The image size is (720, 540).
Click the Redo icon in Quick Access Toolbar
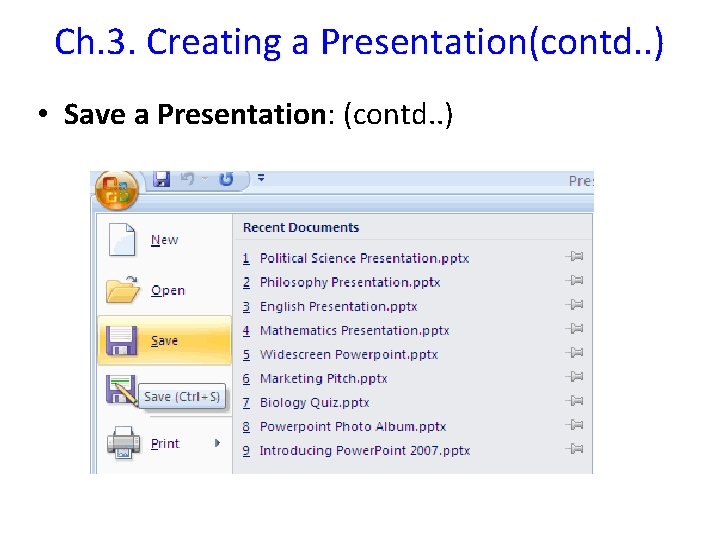point(226,179)
